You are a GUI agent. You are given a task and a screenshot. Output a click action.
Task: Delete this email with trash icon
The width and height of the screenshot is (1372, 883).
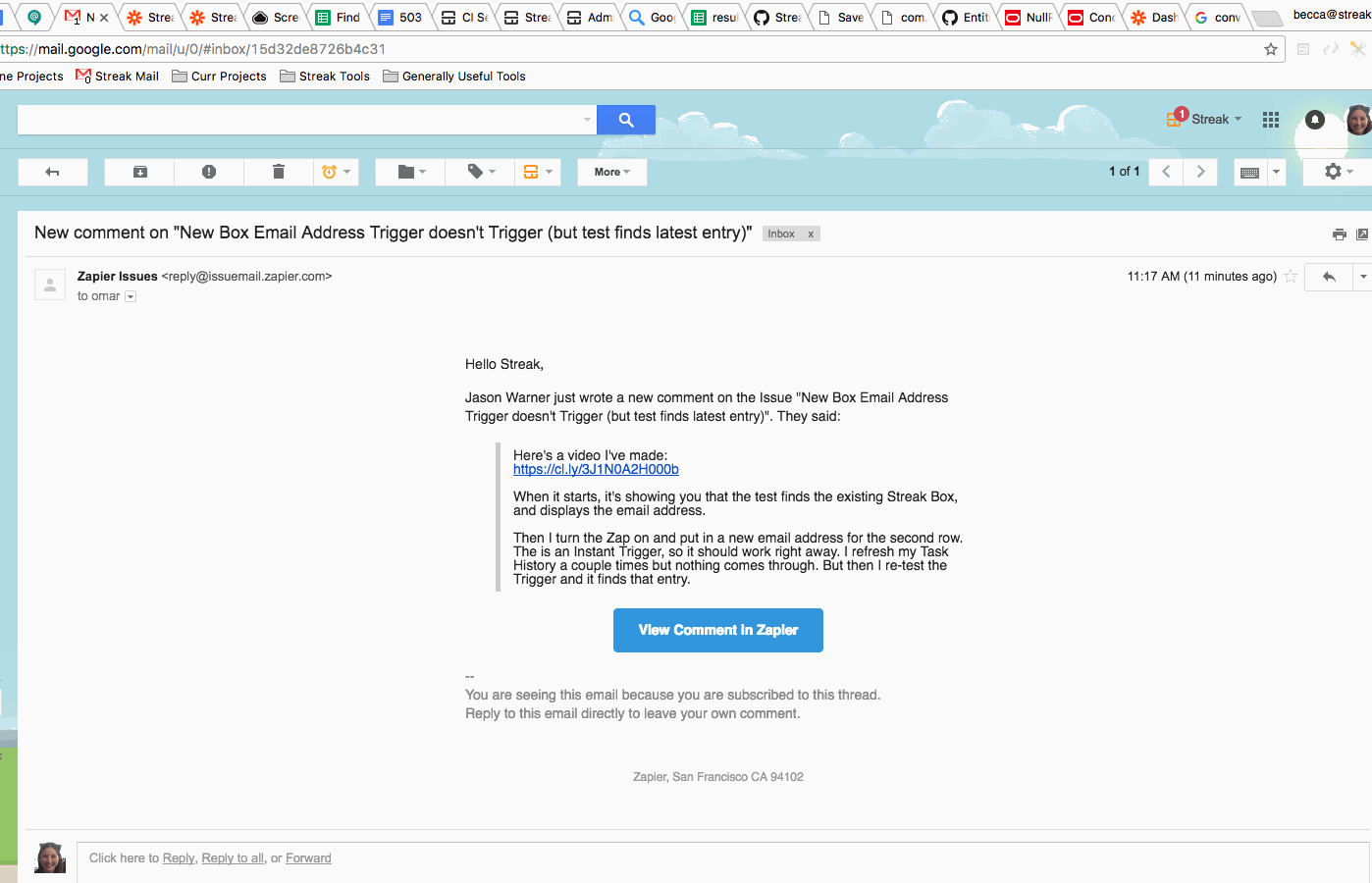(x=279, y=172)
